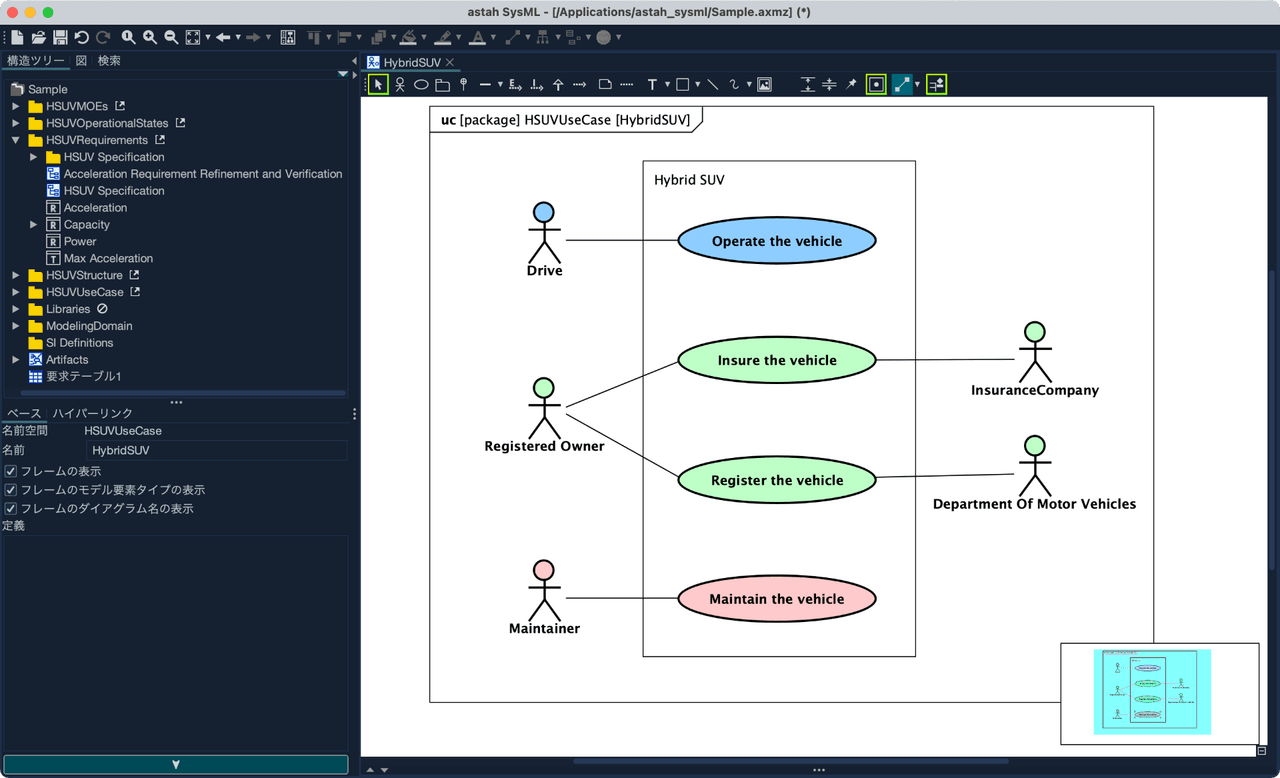Viewport: 1280px width, 778px height.
Task: Select the Operate the vehicle use case
Action: (x=777, y=241)
